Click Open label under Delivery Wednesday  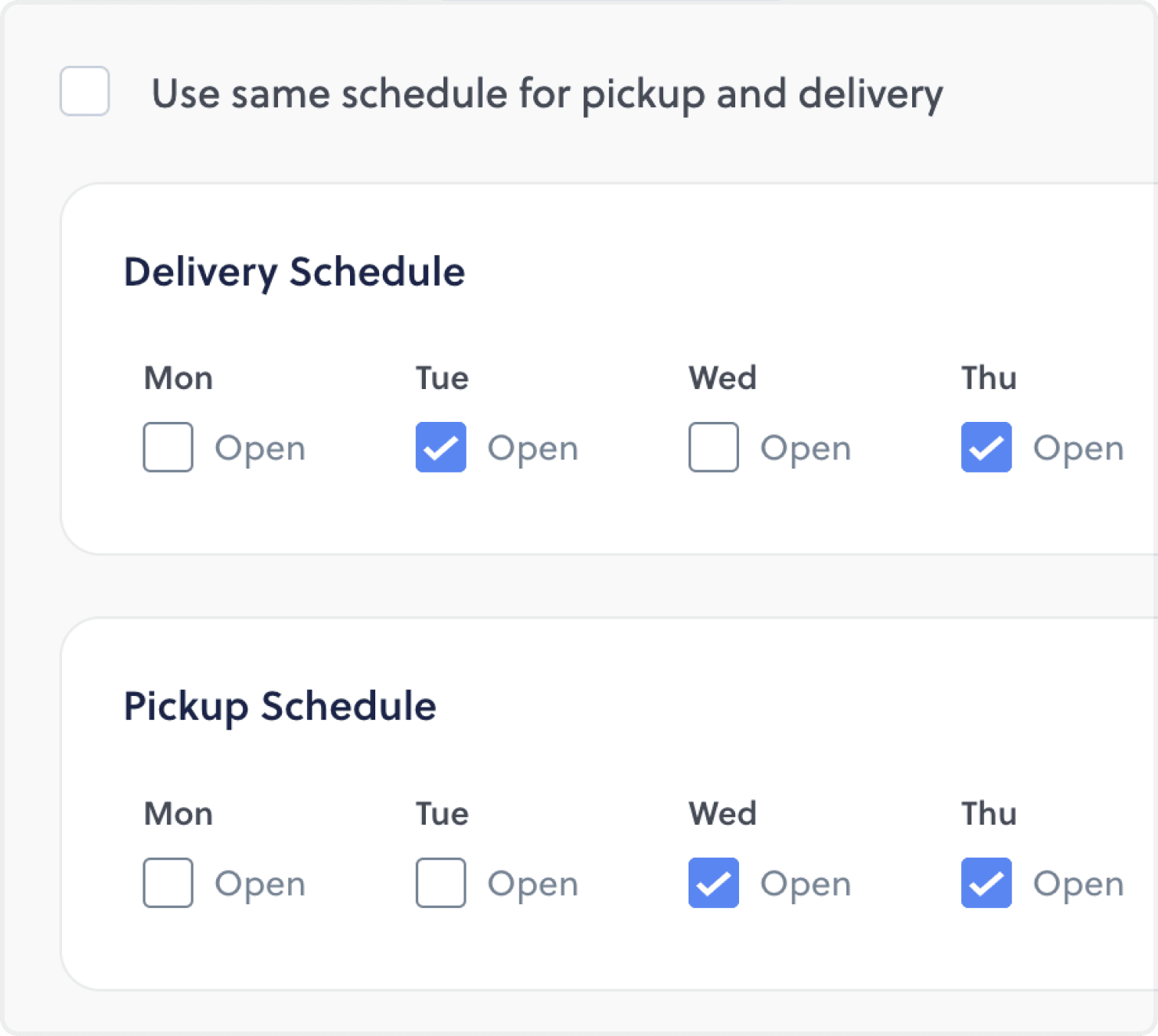pos(805,449)
